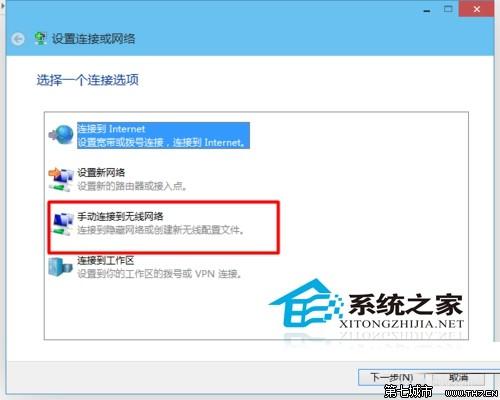500x400 pixels.
Task: Close the 设置连接或网络 window
Action: tap(477, 9)
